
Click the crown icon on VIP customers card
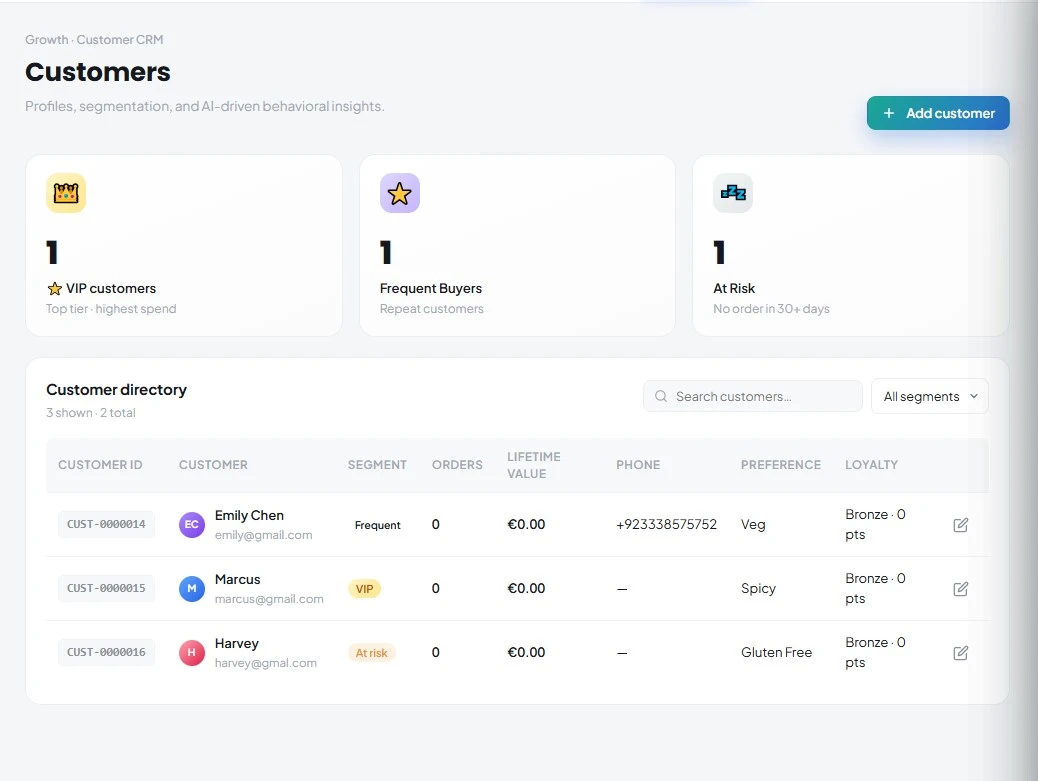click(66, 193)
